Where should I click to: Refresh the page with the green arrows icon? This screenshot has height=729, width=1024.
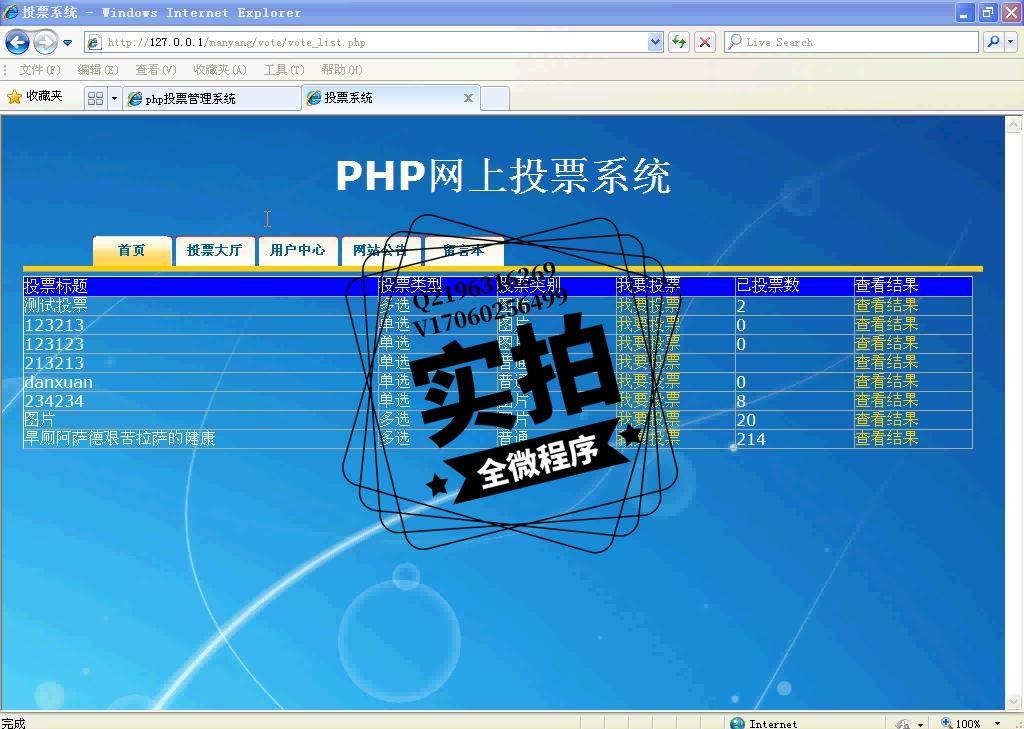(x=679, y=42)
